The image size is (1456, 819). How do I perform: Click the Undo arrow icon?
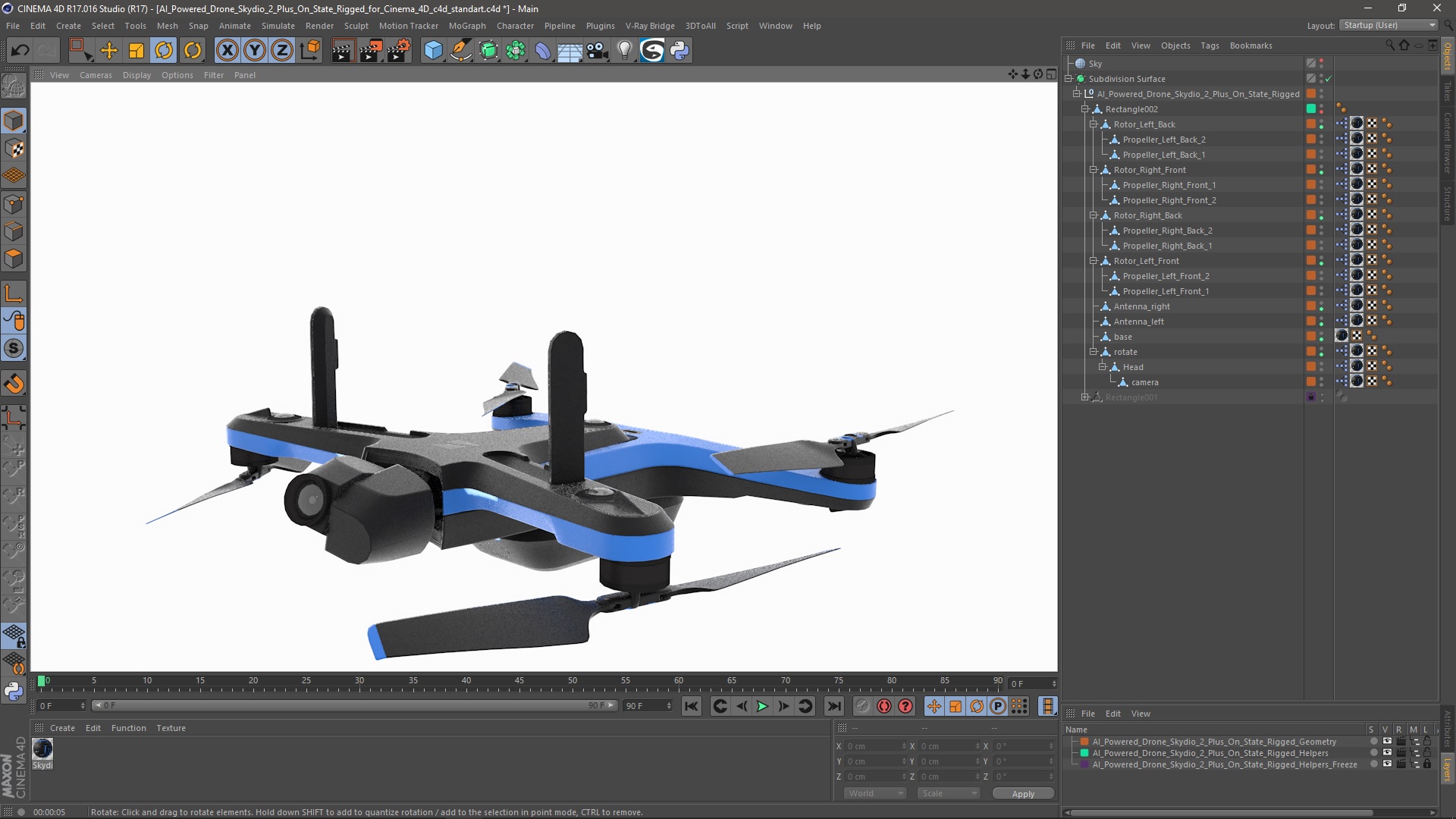(x=20, y=51)
